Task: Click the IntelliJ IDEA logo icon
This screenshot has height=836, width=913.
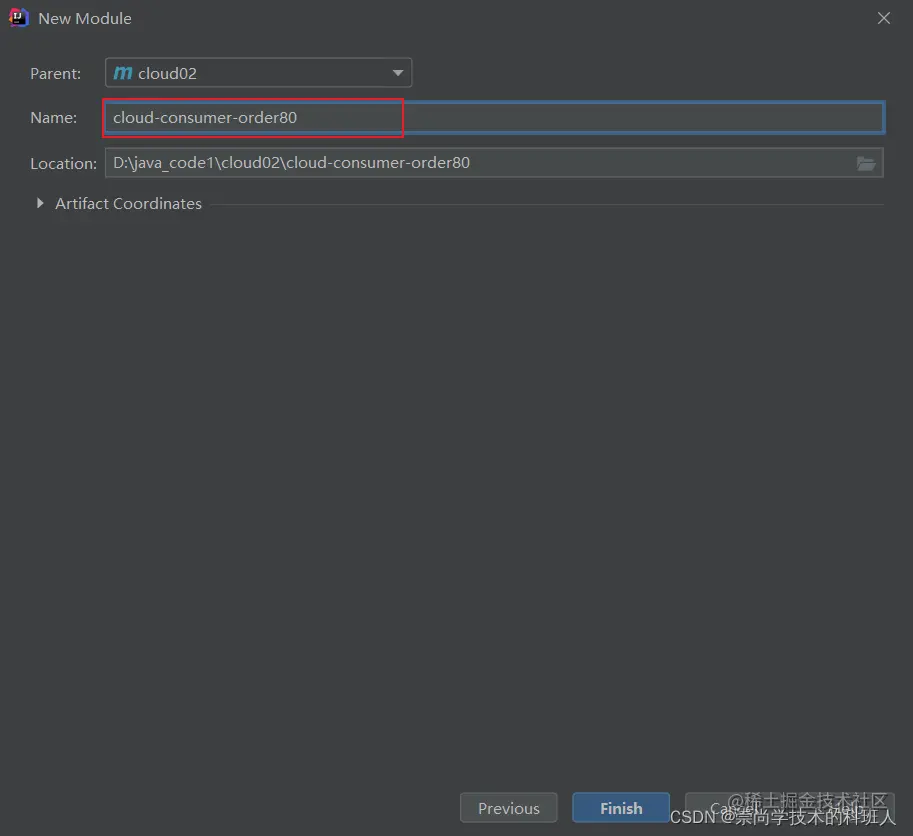Action: tap(18, 18)
